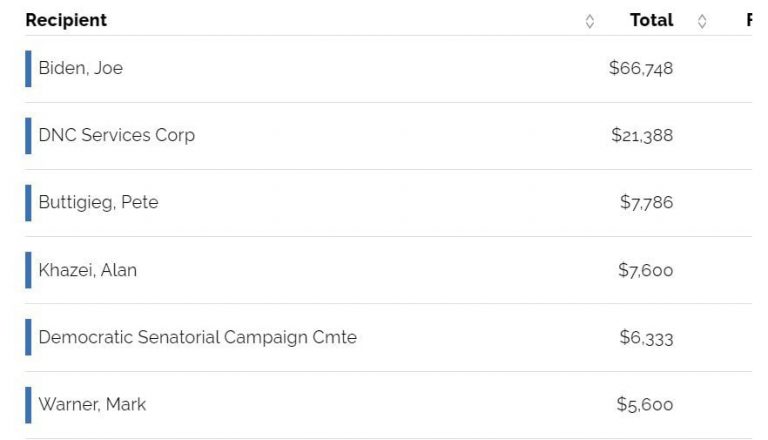
Task: Sort table by Recipient column arrows
Action: 590,21
